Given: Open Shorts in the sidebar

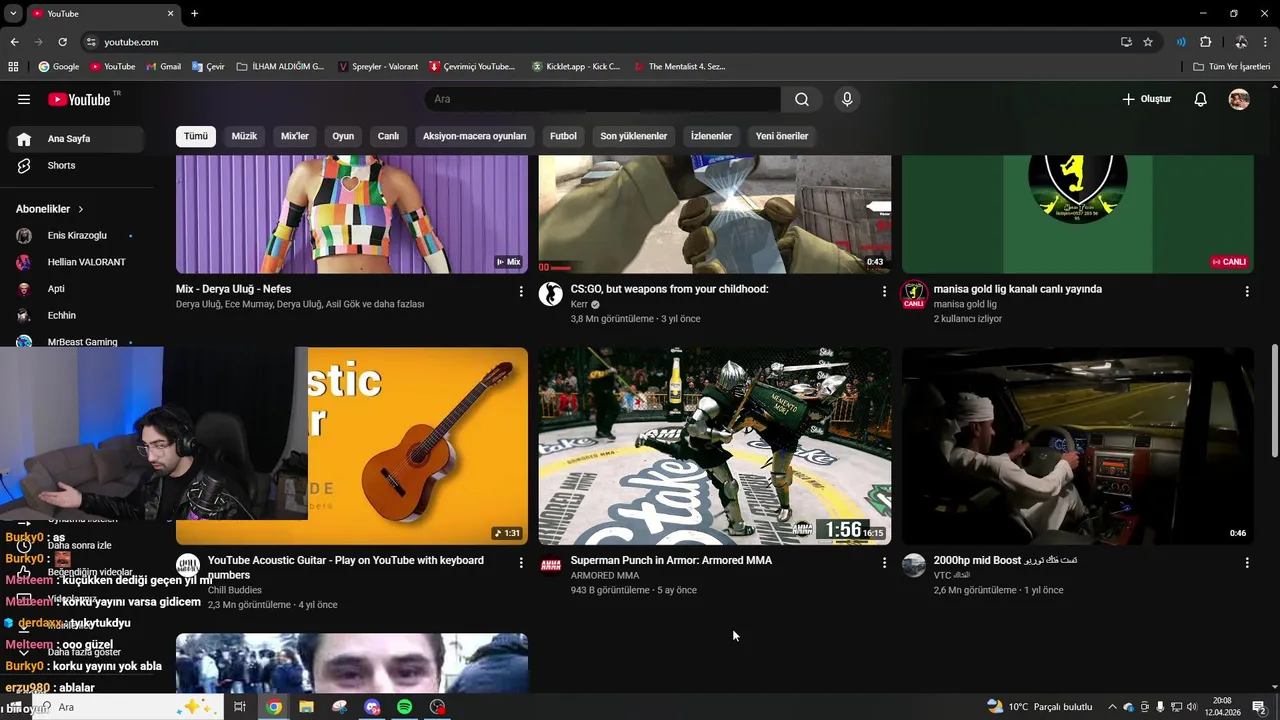Looking at the screenshot, I should tap(76, 165).
